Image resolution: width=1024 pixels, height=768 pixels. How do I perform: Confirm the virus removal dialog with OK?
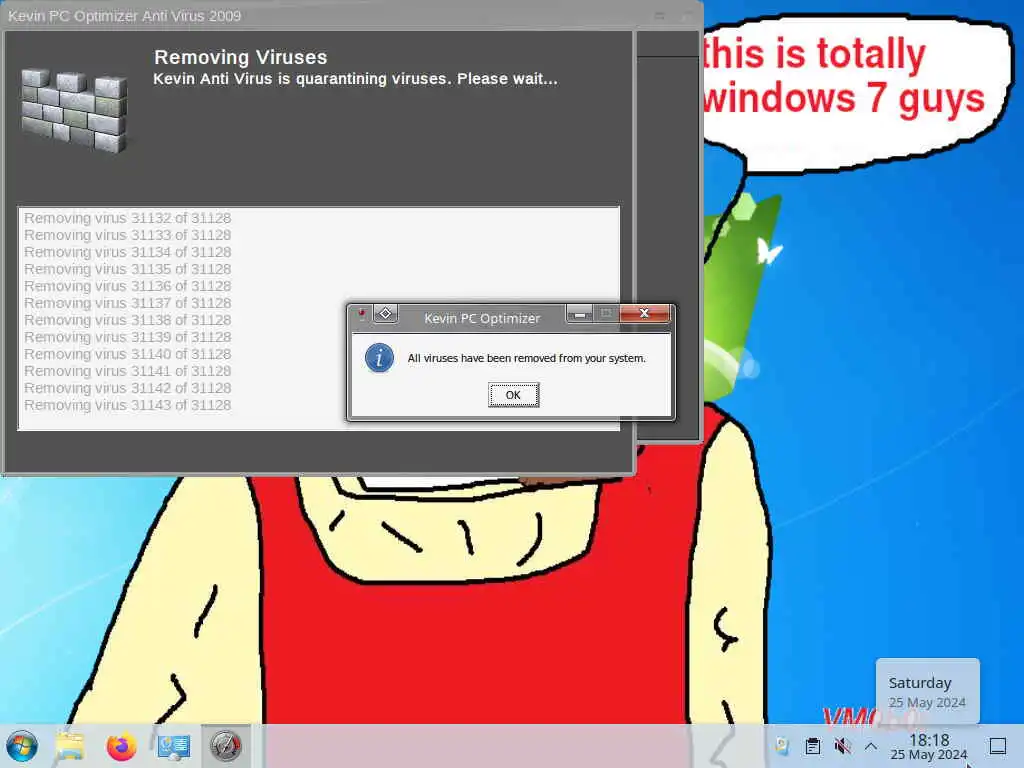[513, 395]
